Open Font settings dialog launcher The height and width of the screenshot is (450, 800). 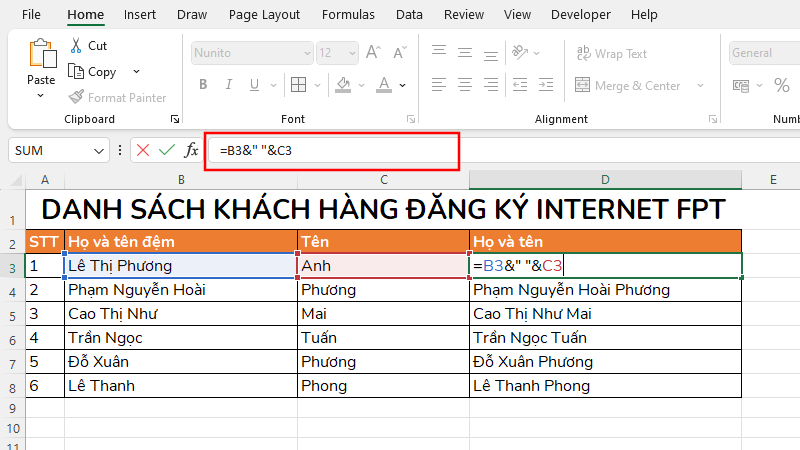point(411,119)
